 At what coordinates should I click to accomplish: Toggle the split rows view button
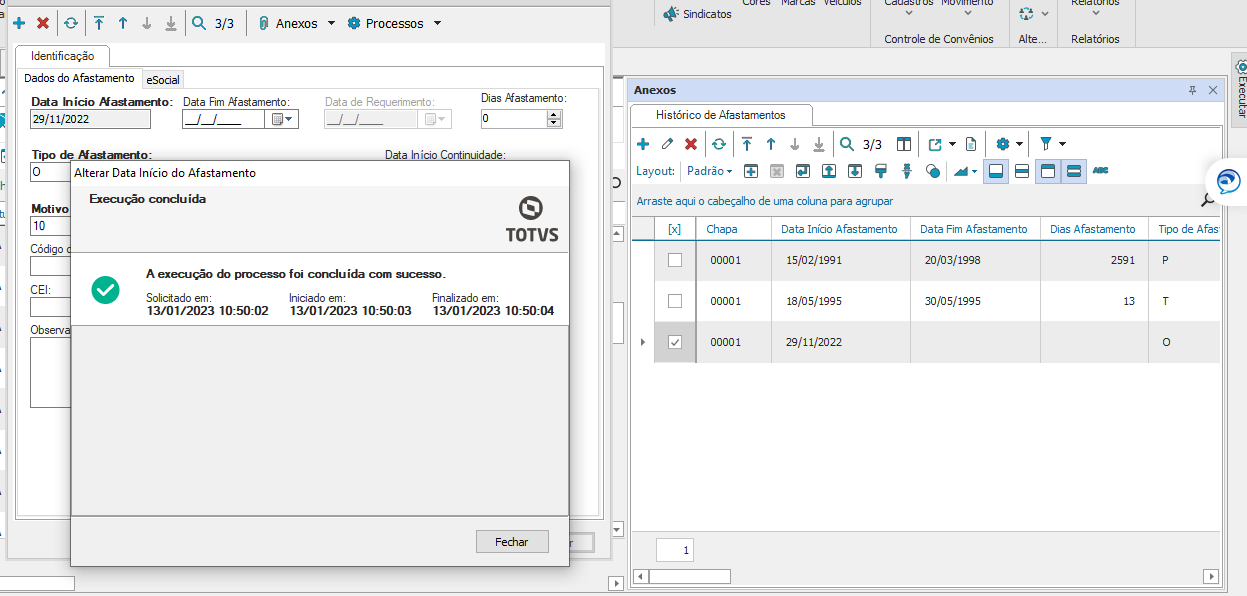click(x=1022, y=171)
